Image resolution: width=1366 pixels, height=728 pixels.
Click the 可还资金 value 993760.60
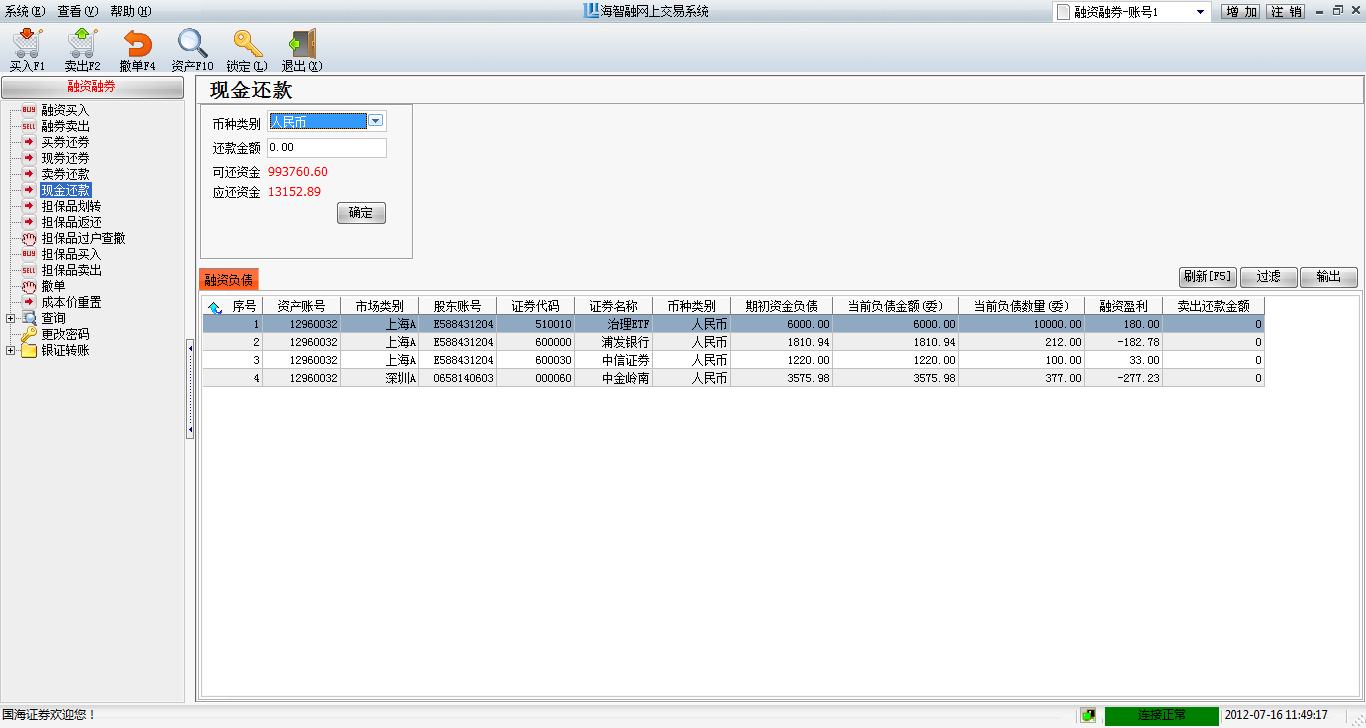[x=298, y=172]
